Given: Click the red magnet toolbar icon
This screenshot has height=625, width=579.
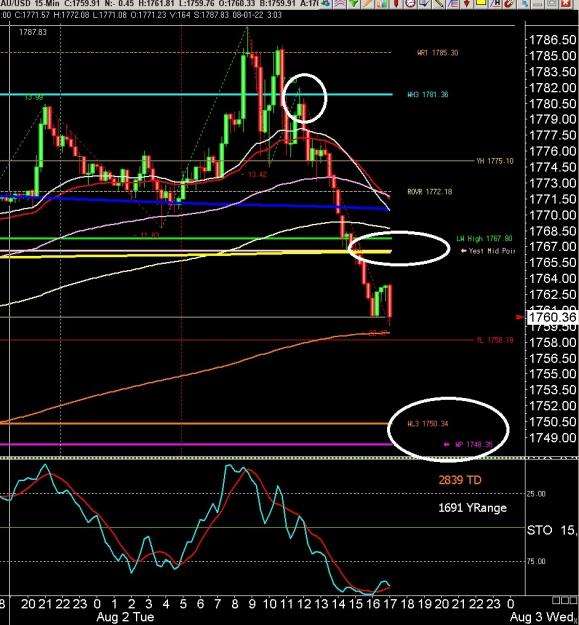Looking at the screenshot, I should [x=508, y=4].
